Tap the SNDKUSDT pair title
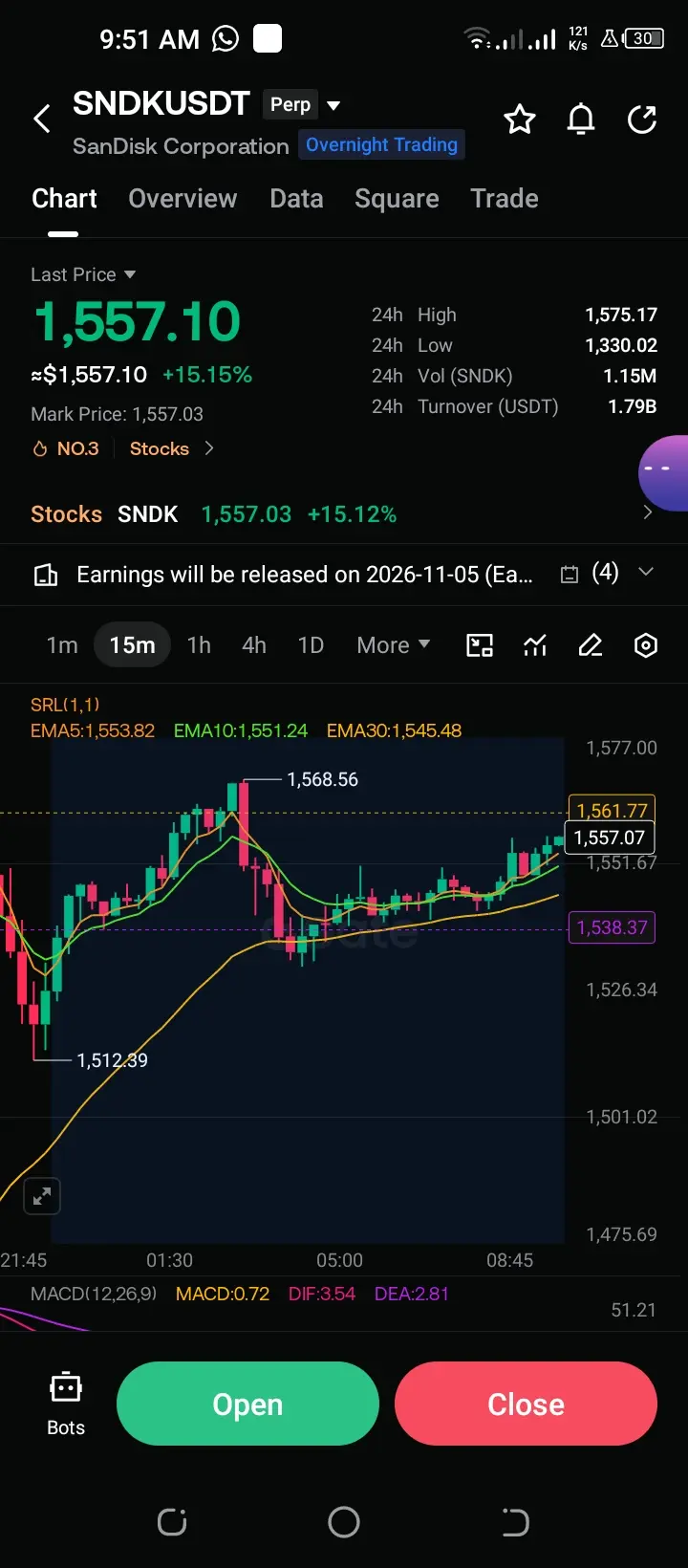 161,103
